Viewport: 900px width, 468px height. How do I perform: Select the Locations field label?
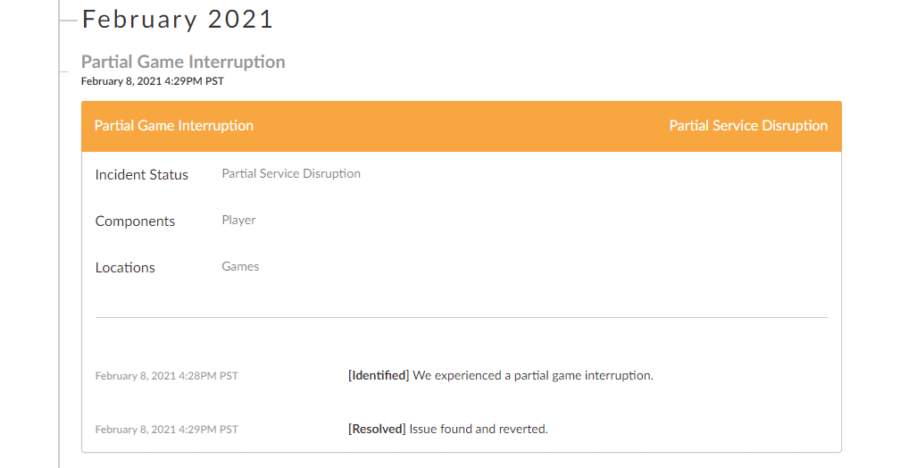(125, 268)
